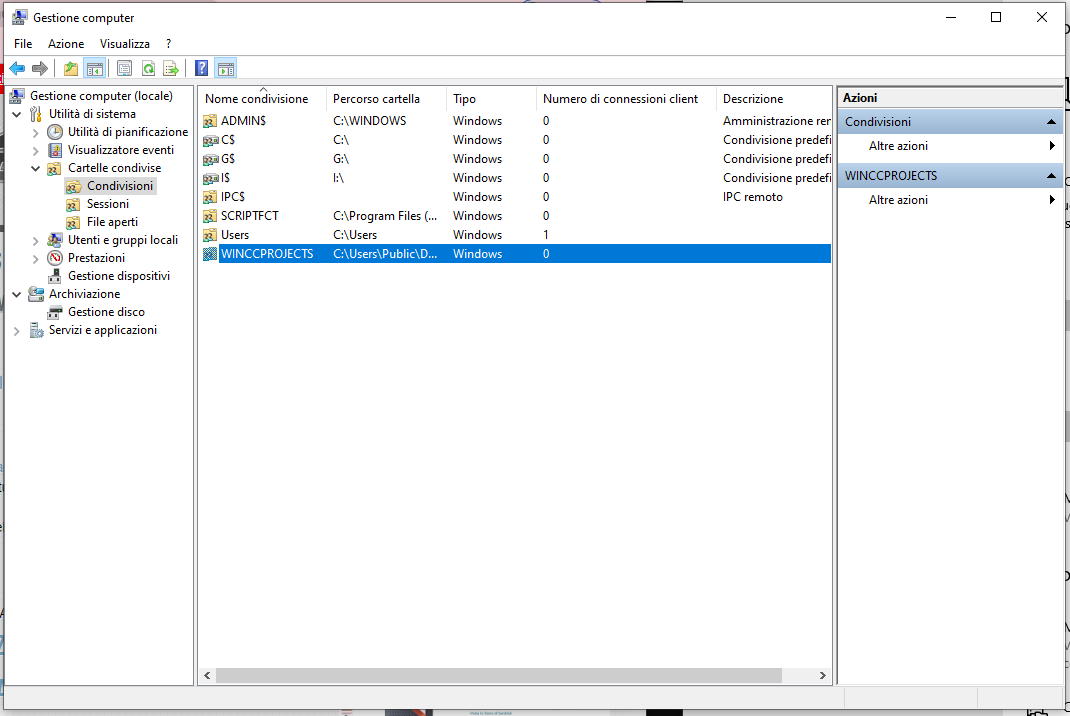Toggle the Show/Hide console tree icon
Image resolution: width=1070 pixels, height=716 pixels.
[94, 68]
